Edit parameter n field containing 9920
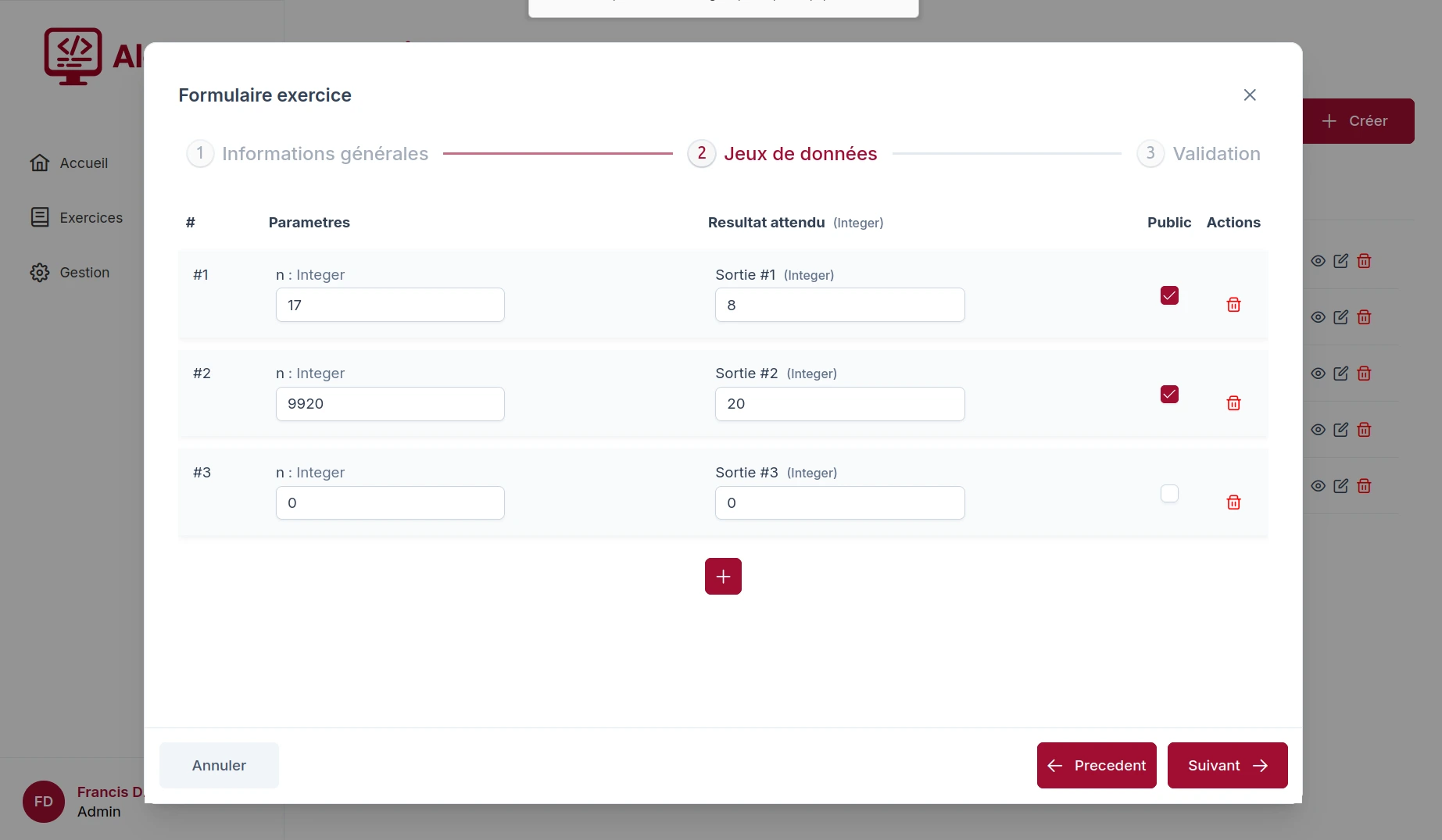Screen dimensions: 1442x840 pos(390,404)
